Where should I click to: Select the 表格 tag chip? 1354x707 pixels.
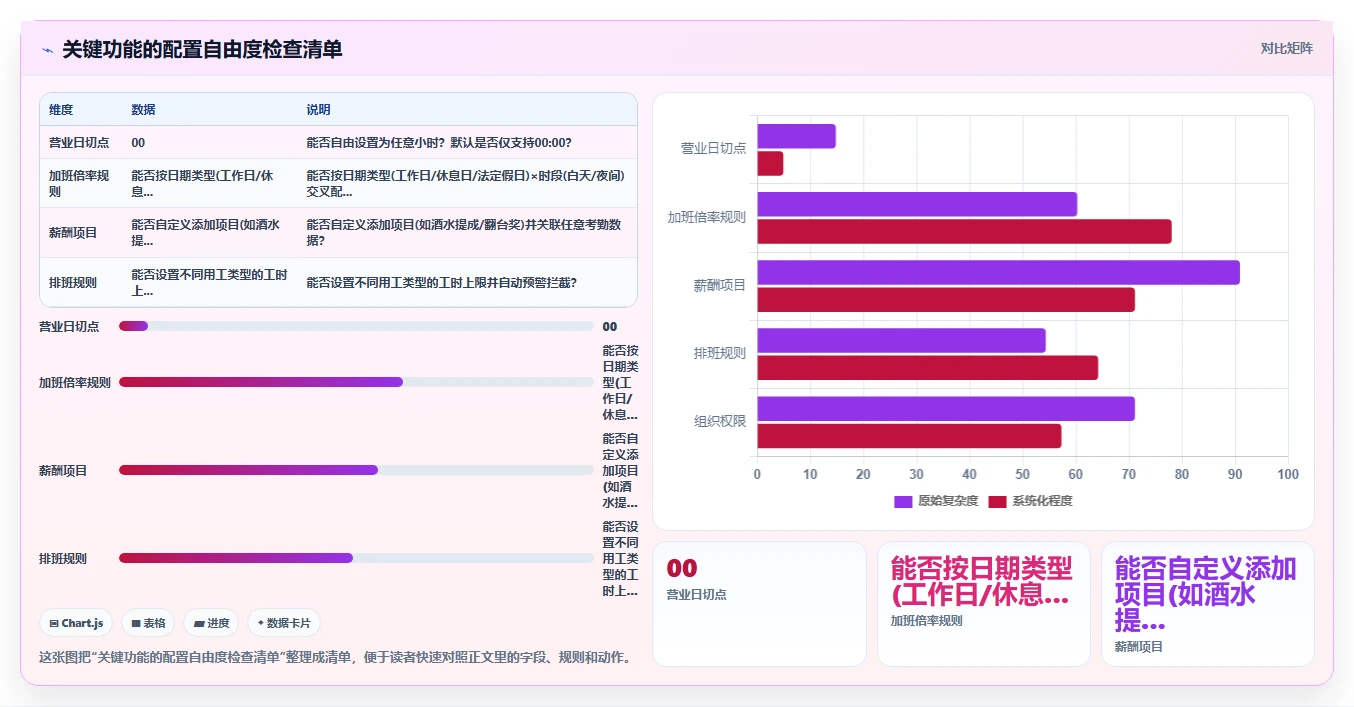pyautogui.click(x=148, y=623)
